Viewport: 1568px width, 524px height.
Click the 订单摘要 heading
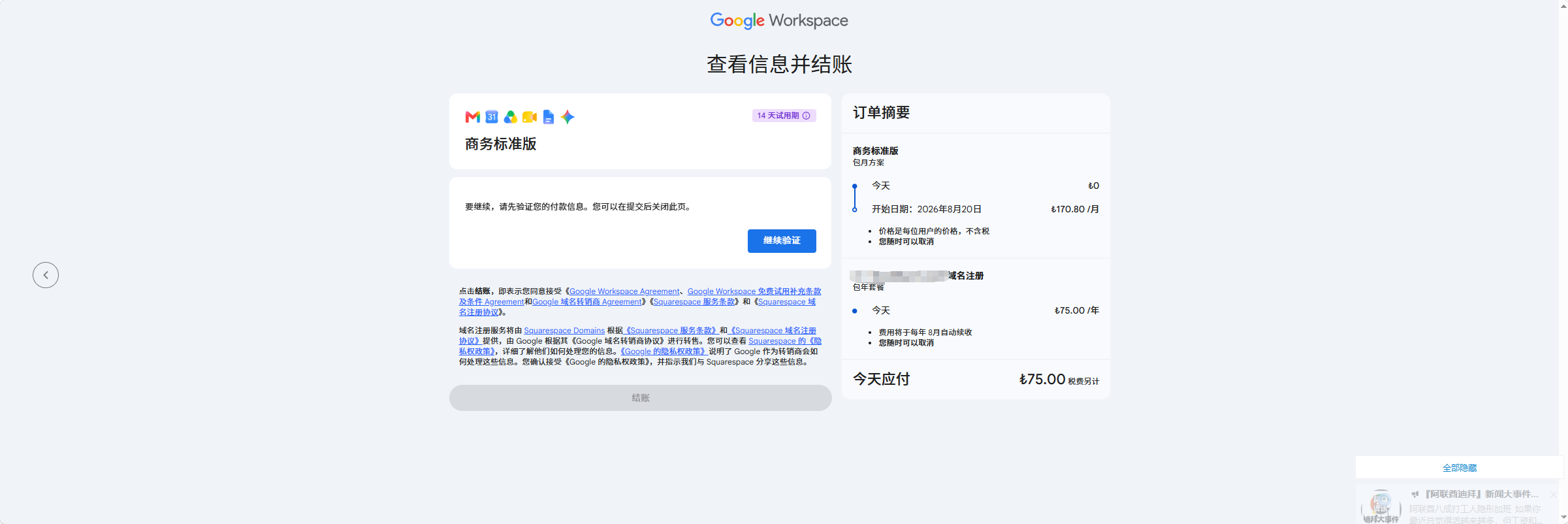(x=882, y=112)
